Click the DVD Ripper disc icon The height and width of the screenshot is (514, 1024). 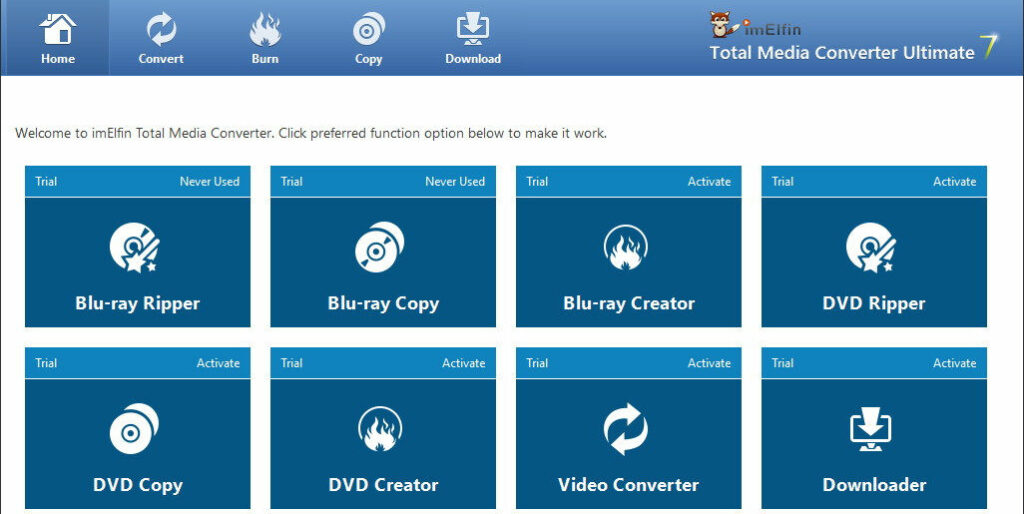point(871,247)
